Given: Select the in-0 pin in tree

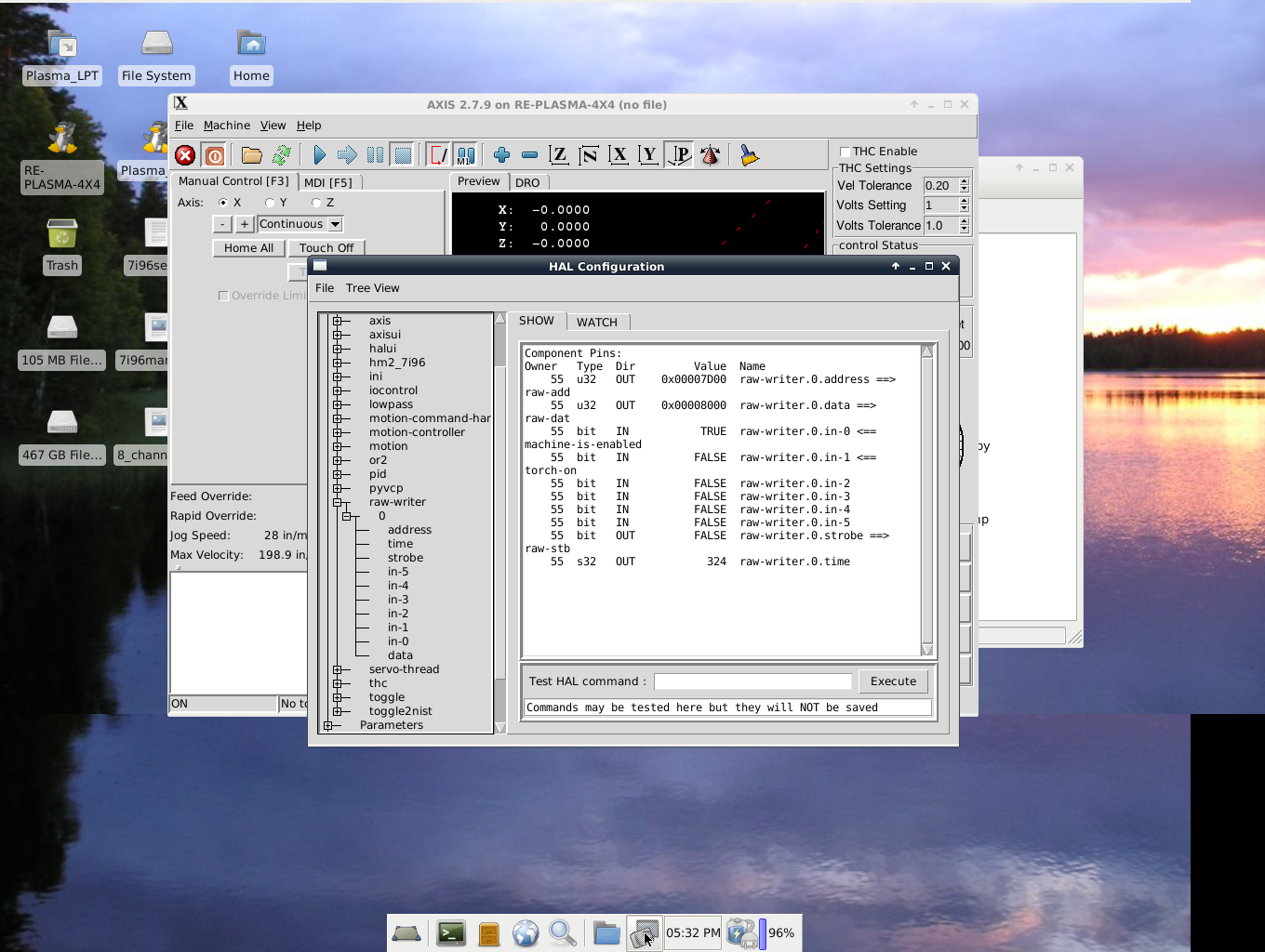Looking at the screenshot, I should pyautogui.click(x=398, y=641).
